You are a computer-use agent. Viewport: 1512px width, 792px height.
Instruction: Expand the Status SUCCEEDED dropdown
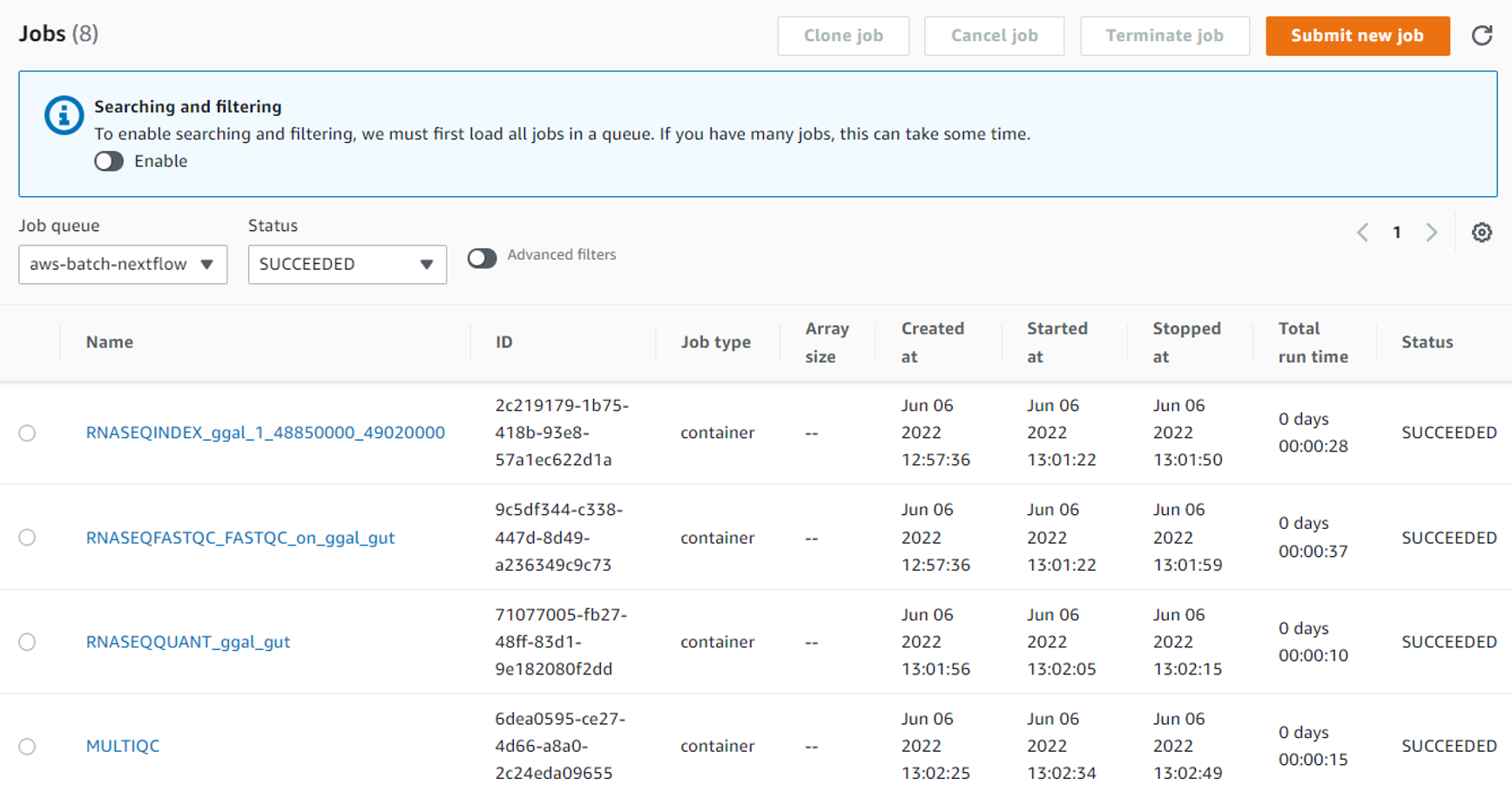pyautogui.click(x=347, y=264)
